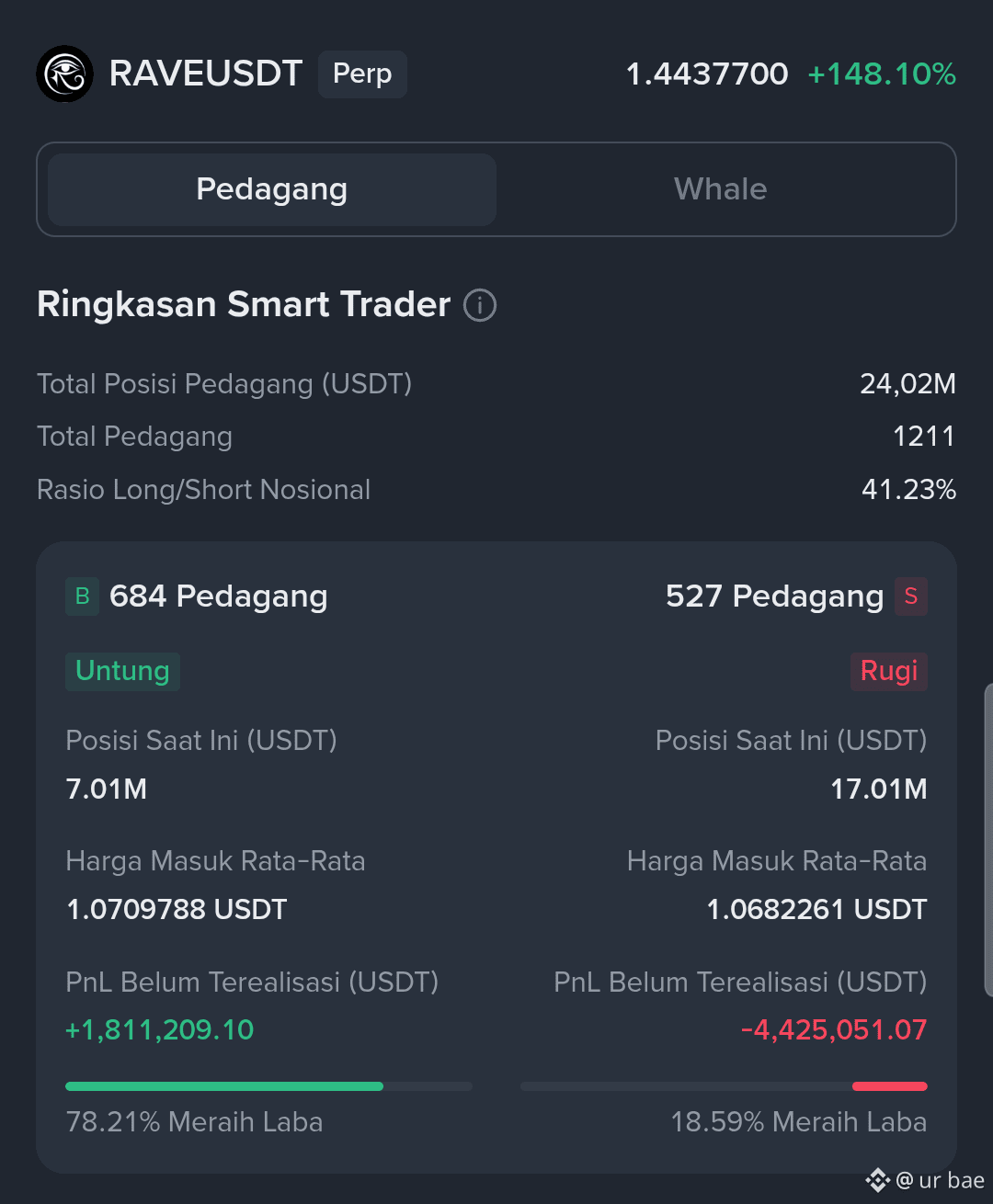Click the red Rugi label
This screenshot has width=993, height=1204.
(889, 671)
